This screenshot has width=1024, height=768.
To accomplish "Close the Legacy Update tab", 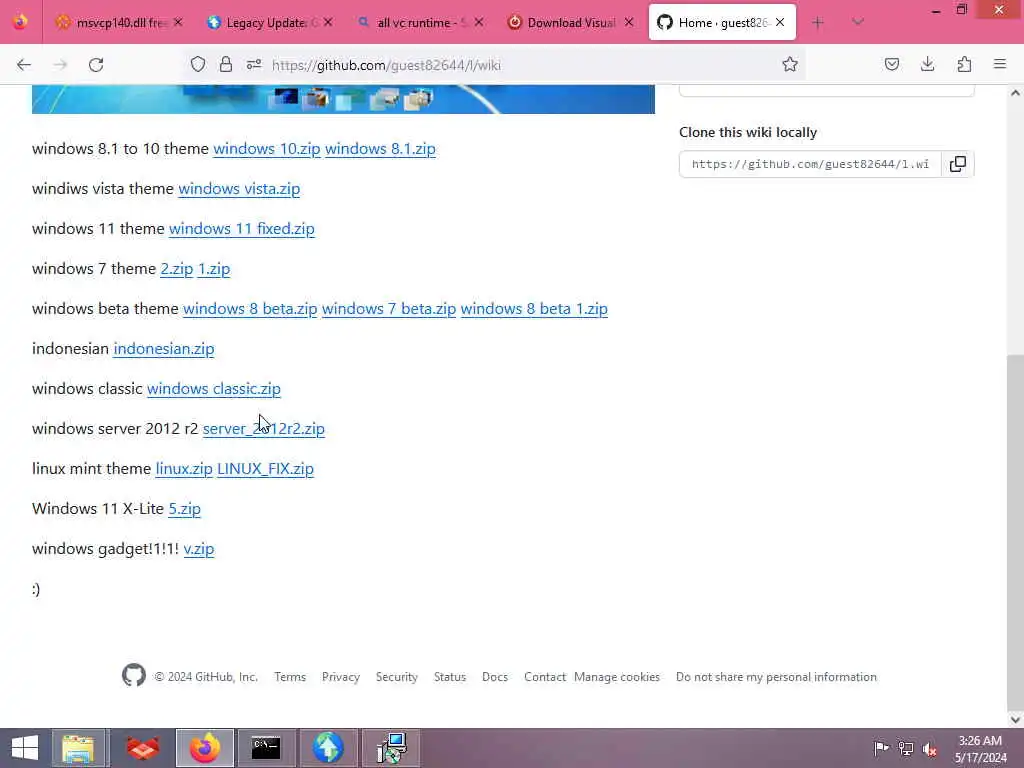I will [x=328, y=22].
